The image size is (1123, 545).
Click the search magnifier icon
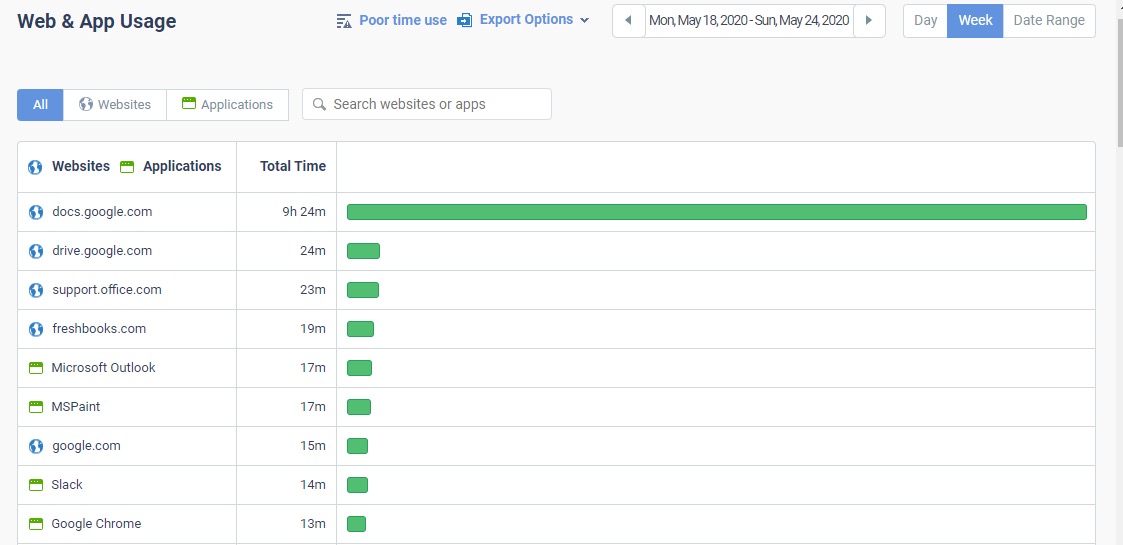coord(320,104)
